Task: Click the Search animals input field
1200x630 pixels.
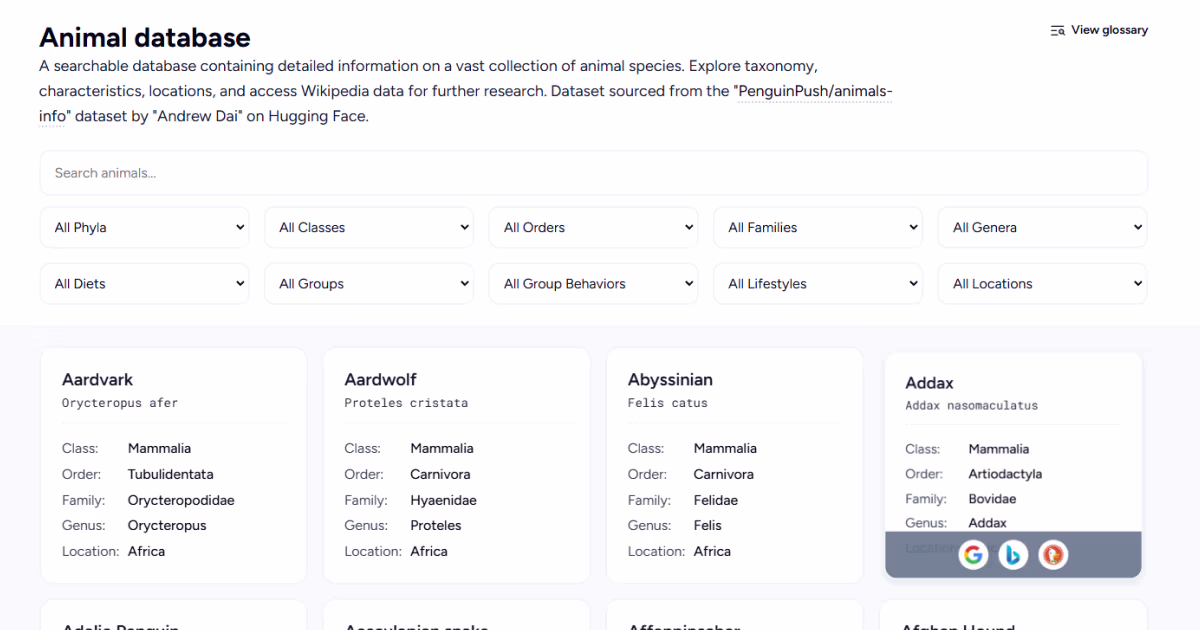Action: pyautogui.click(x=593, y=173)
